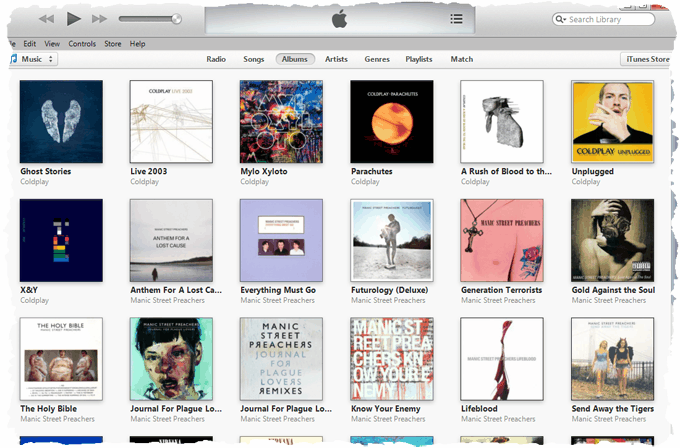
Task: Open the Up Next list icon
Action: pyautogui.click(x=456, y=19)
